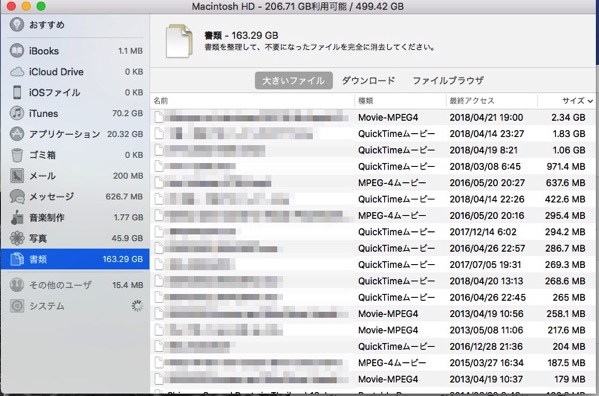The width and height of the screenshot is (599, 396).
Task: Close the window with red button
Action: pos(11,6)
